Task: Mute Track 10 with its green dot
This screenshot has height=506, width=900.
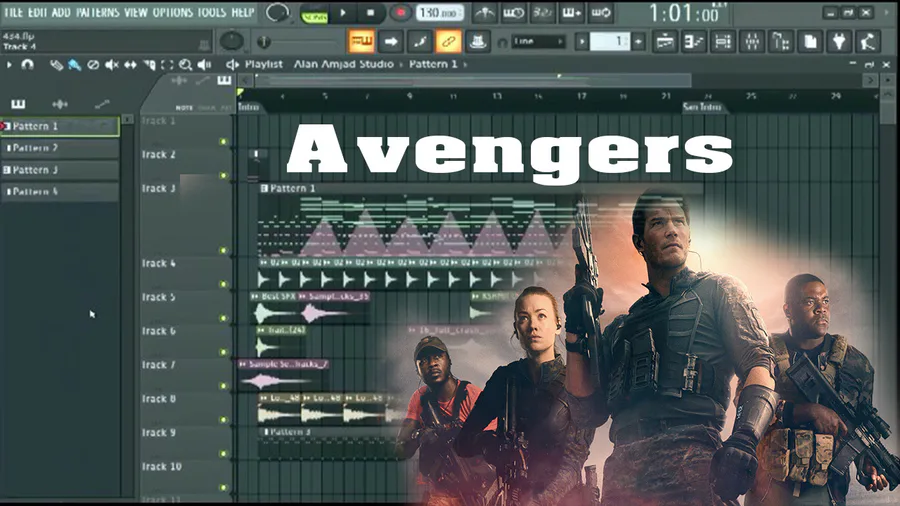Action: [x=223, y=487]
